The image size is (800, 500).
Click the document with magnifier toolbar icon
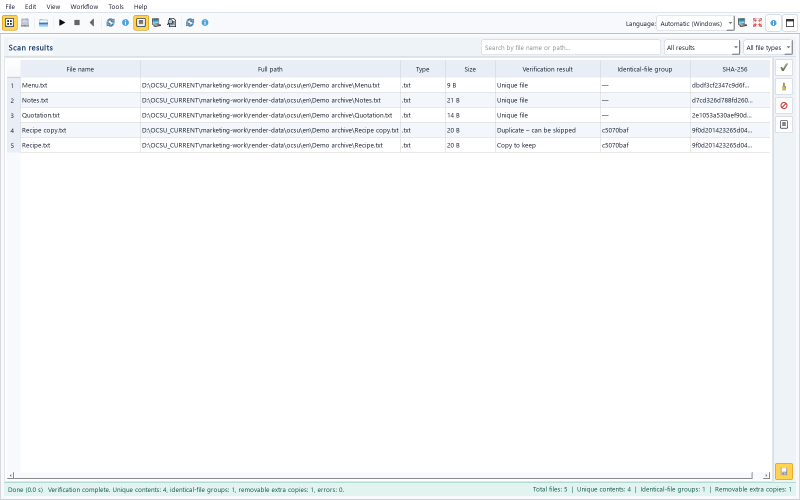coord(172,22)
